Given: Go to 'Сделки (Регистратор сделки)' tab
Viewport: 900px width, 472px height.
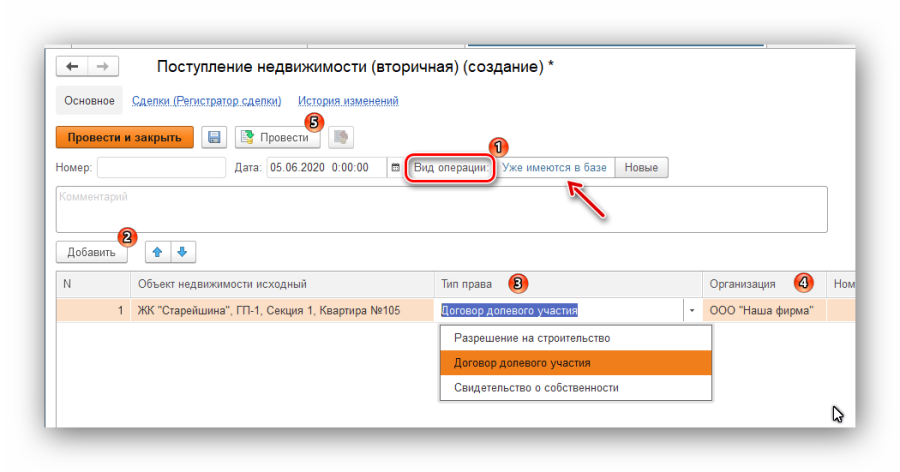Looking at the screenshot, I should 207,101.
